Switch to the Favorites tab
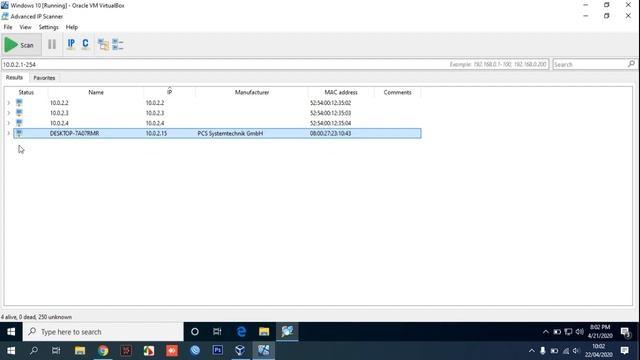 tap(44, 78)
